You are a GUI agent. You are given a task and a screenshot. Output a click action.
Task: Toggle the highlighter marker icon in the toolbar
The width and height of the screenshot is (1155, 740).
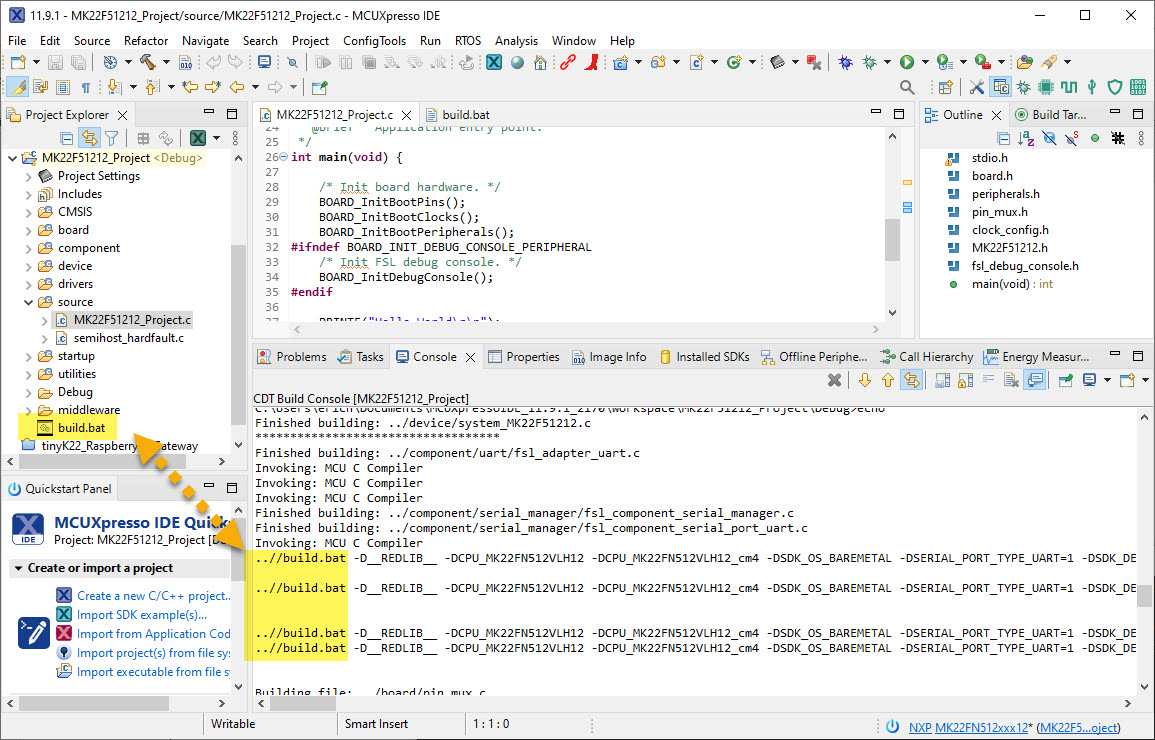coord(18,88)
